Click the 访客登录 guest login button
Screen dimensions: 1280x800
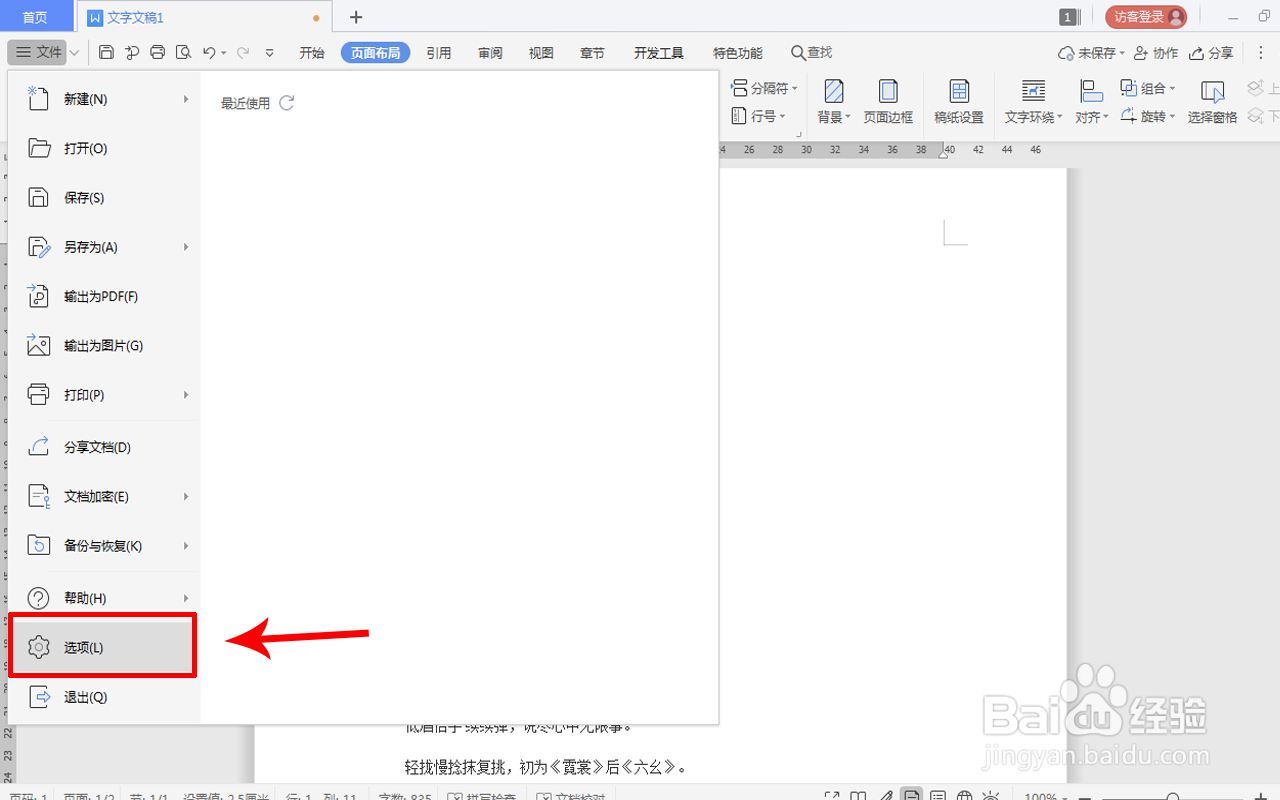tap(1146, 17)
